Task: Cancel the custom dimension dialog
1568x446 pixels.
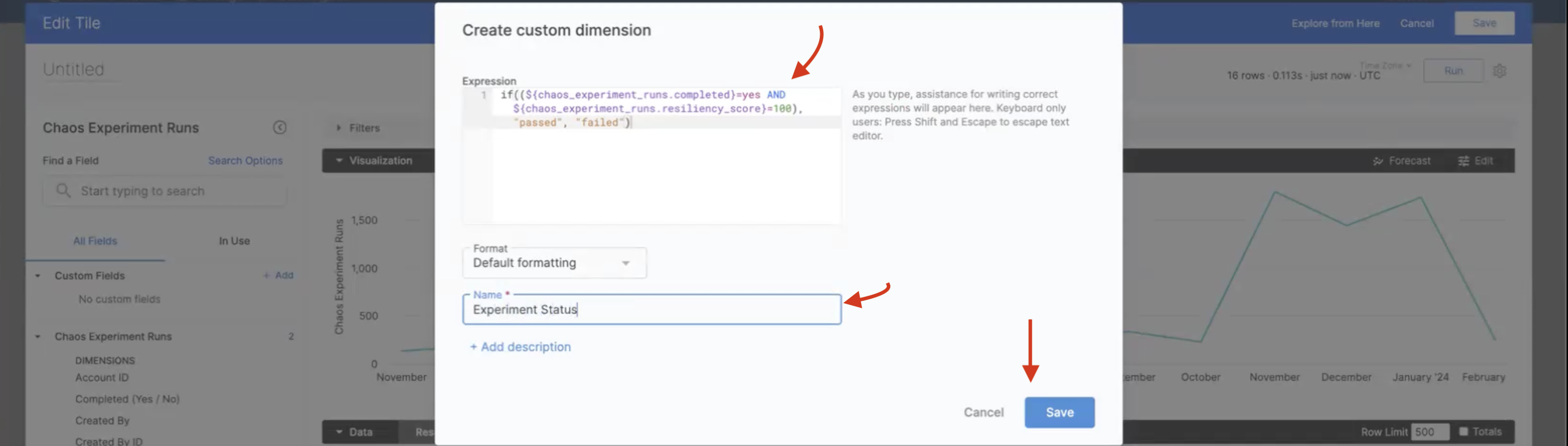Action: pyautogui.click(x=983, y=412)
